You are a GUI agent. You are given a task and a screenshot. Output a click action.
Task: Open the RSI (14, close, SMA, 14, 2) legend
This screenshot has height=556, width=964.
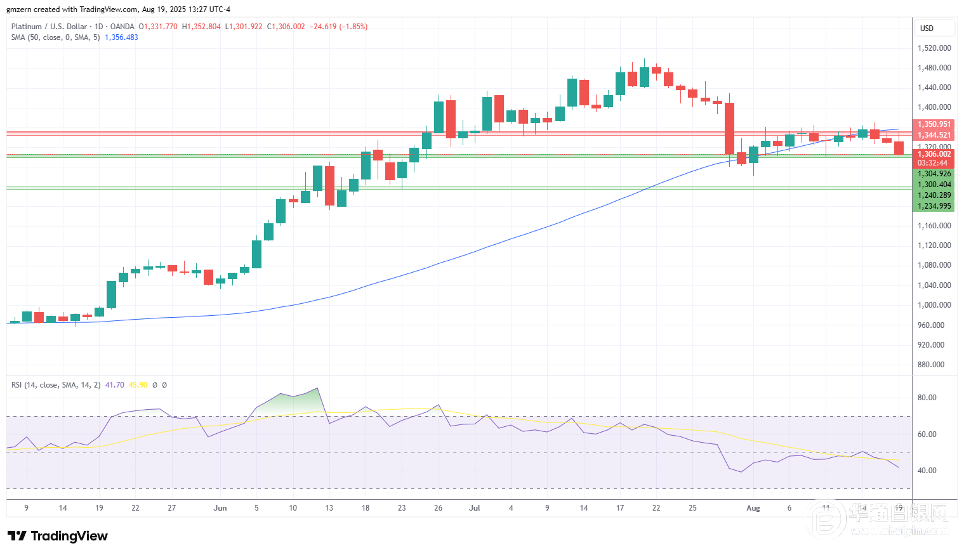55,385
